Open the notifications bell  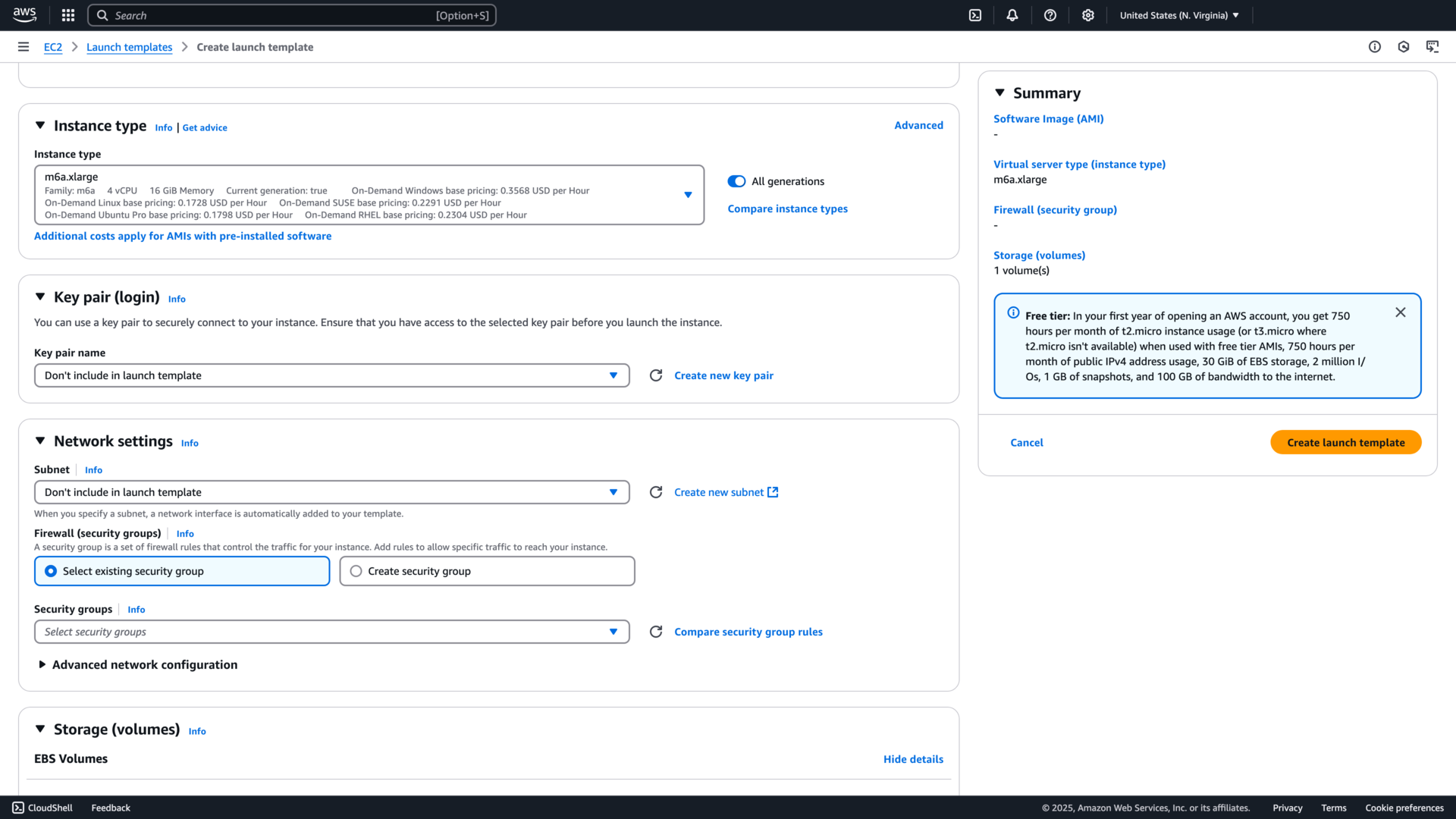[x=1012, y=15]
